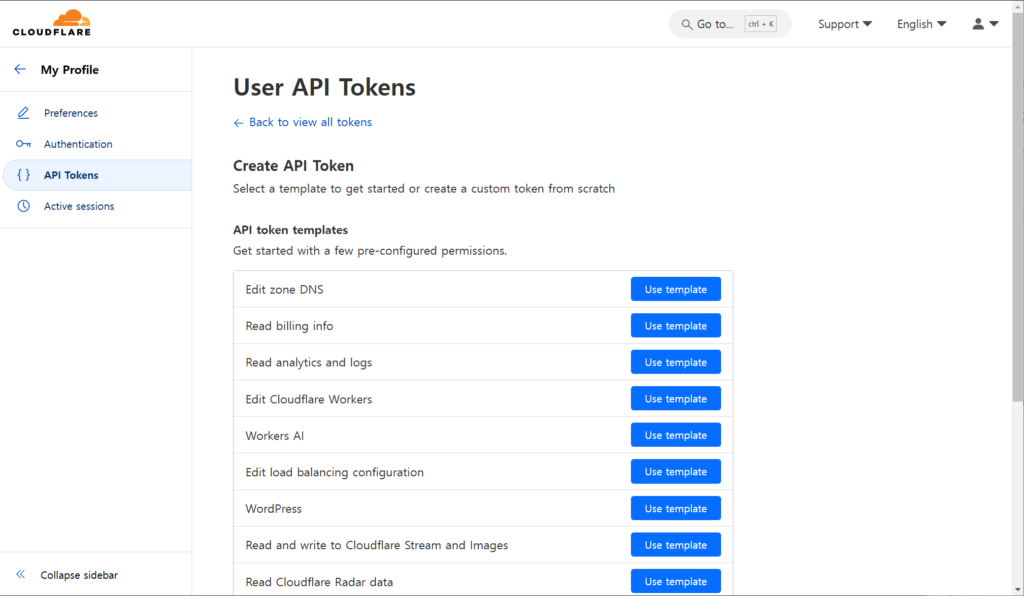
Task: Use the Workers AI template
Action: coord(675,435)
